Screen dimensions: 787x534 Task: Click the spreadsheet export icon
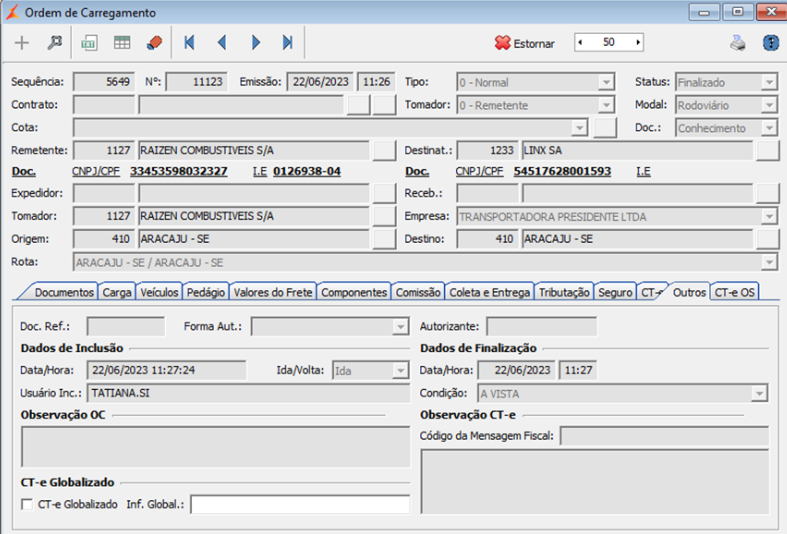pyautogui.click(x=89, y=43)
